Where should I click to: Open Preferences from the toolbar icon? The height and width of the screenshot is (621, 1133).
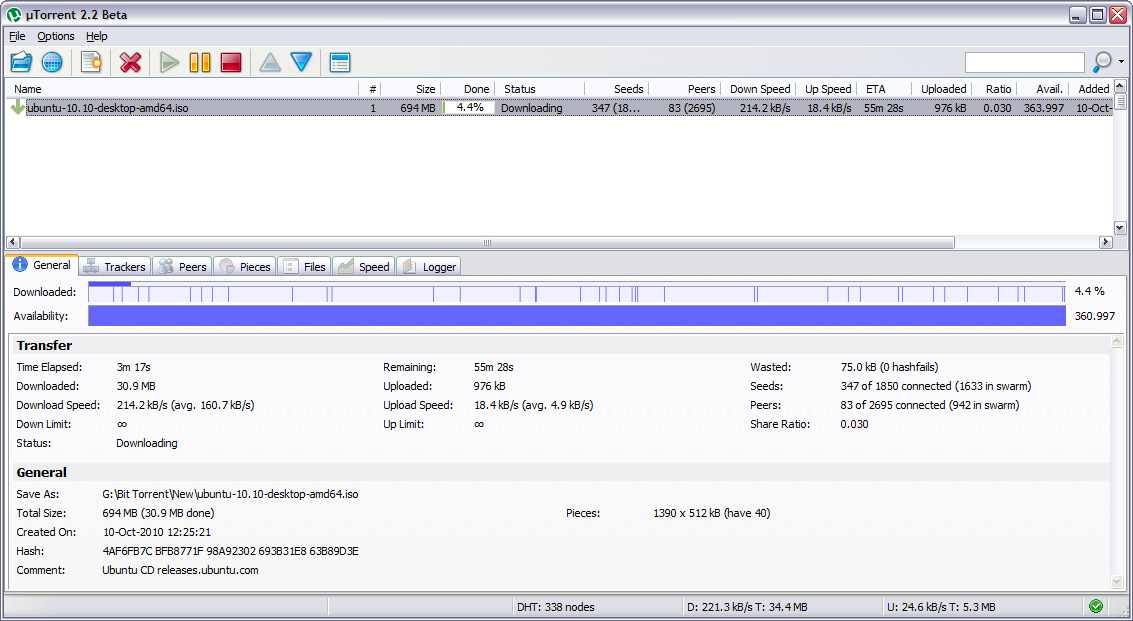[340, 62]
